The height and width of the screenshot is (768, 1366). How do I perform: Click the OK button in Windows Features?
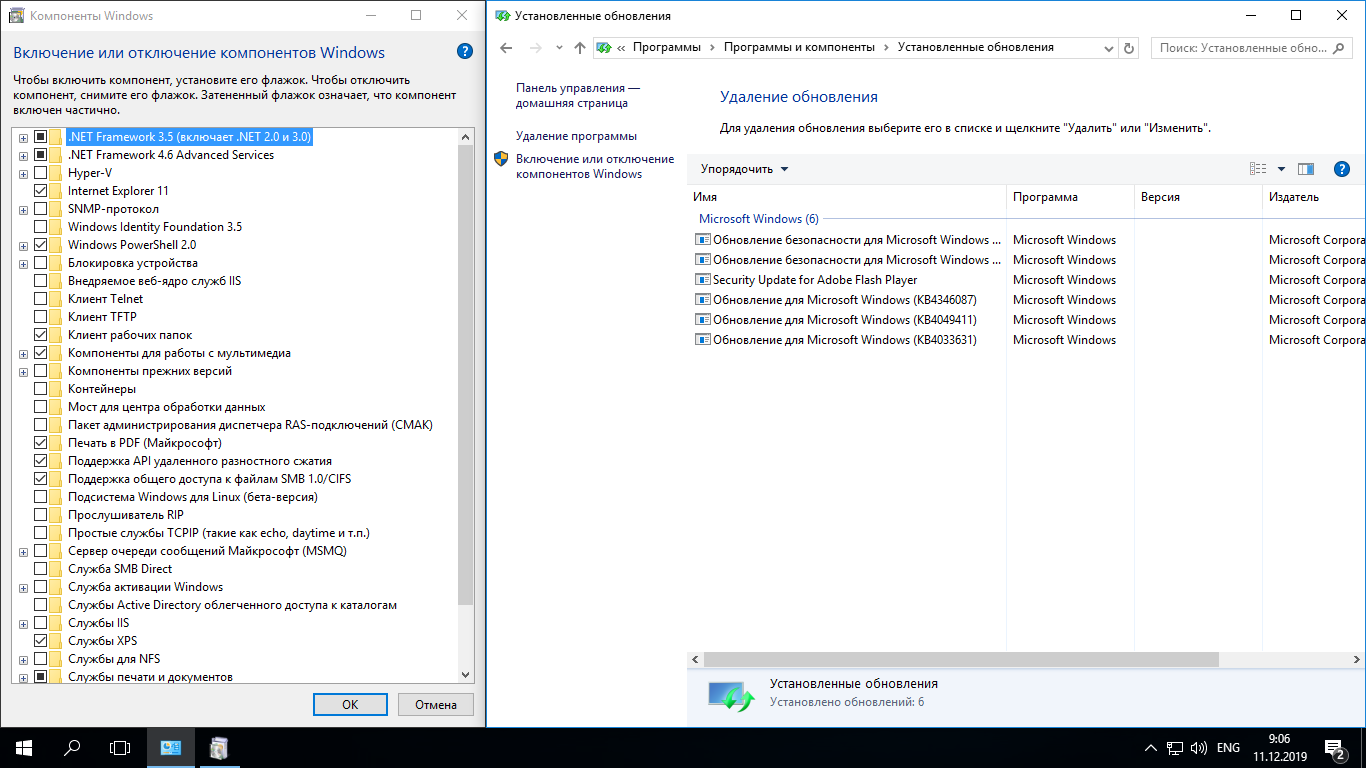point(350,704)
